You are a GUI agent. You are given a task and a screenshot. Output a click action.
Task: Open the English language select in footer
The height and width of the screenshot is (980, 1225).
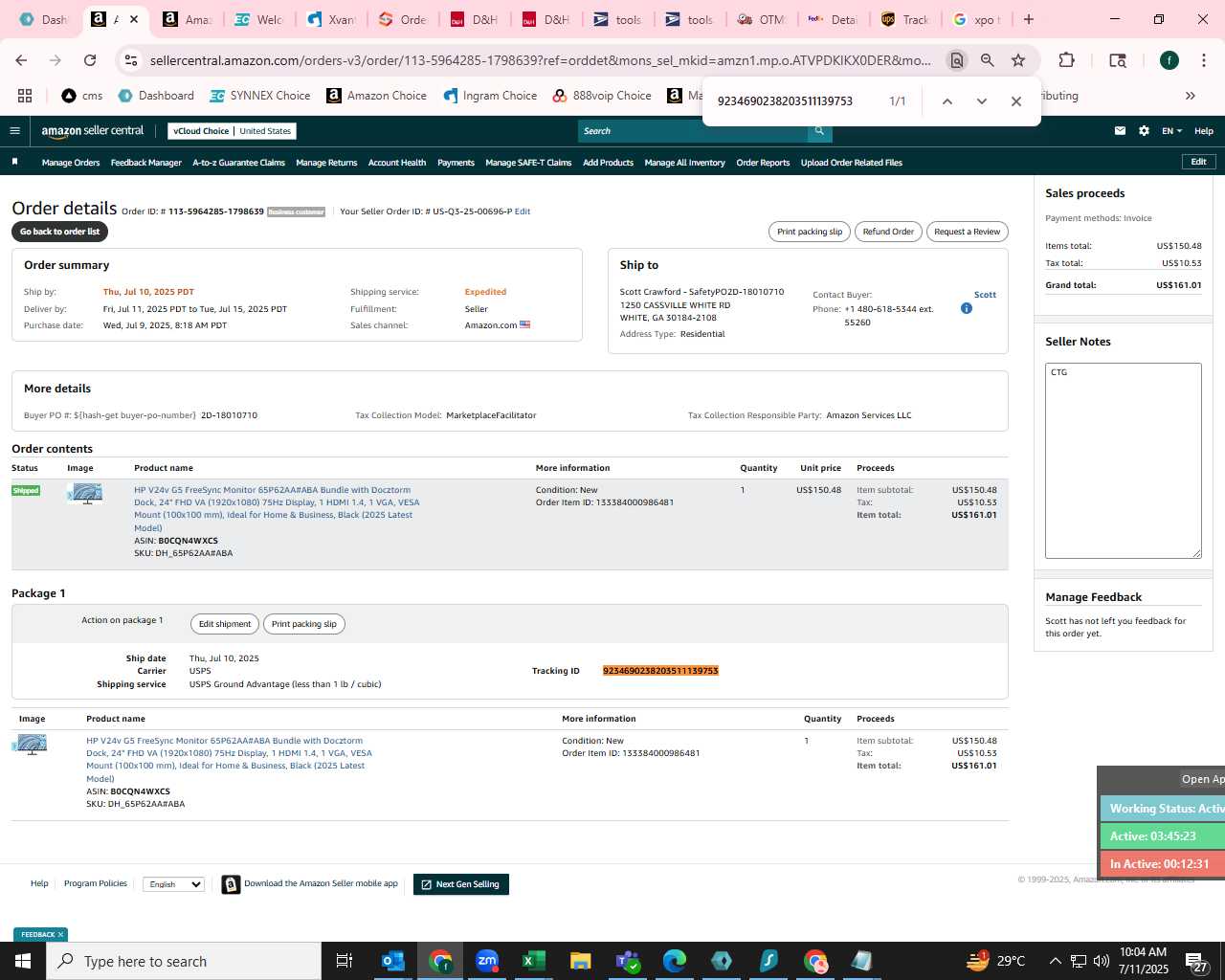point(173,884)
